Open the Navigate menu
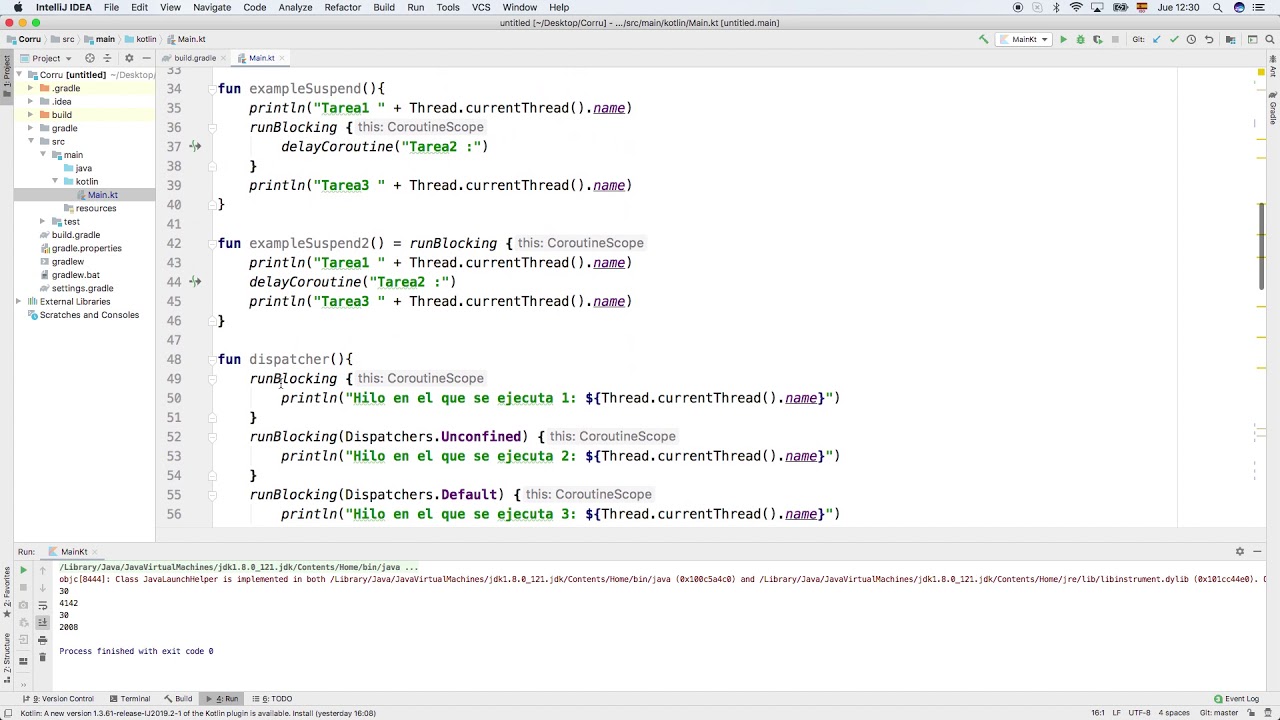Screen dimensions: 1280x720 [x=212, y=7]
